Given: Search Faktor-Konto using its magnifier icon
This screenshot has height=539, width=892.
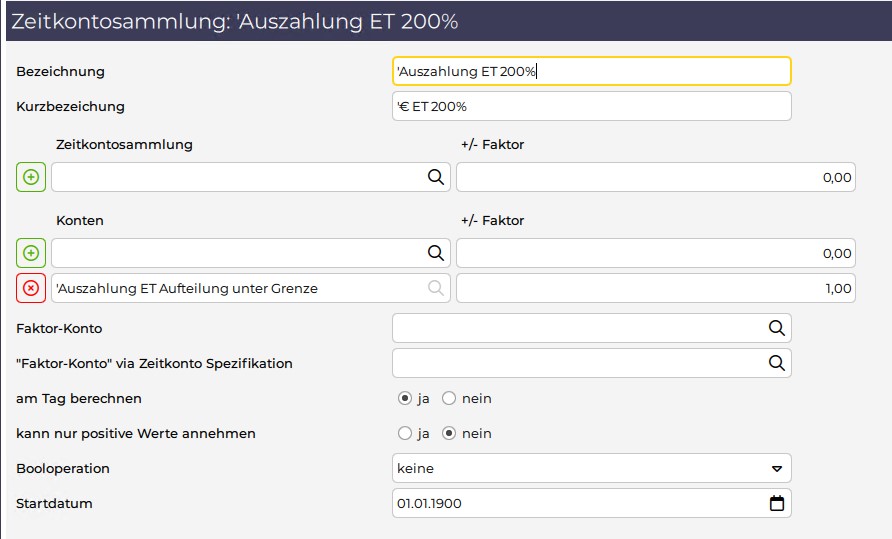Looking at the screenshot, I should 777,328.
